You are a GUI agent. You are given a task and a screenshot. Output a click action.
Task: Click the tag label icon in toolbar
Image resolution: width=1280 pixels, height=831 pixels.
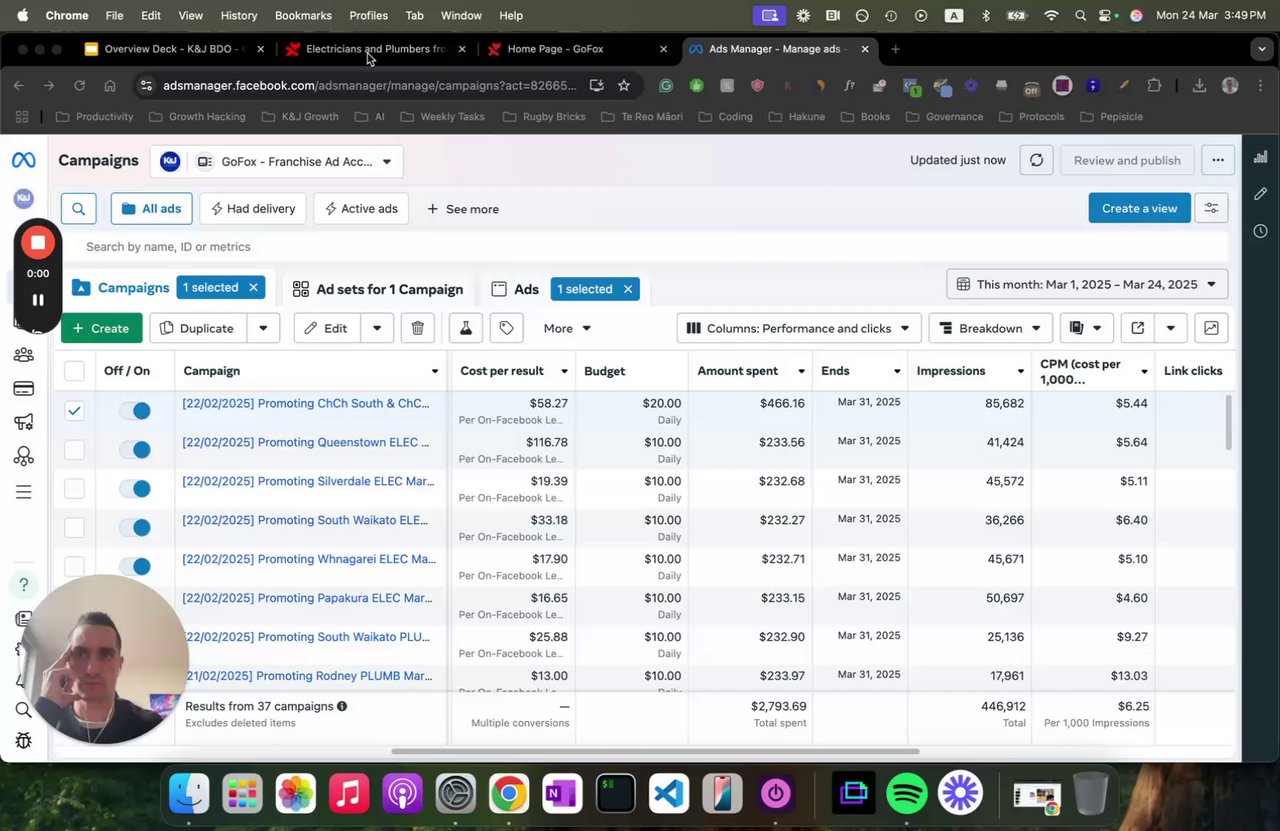click(507, 328)
